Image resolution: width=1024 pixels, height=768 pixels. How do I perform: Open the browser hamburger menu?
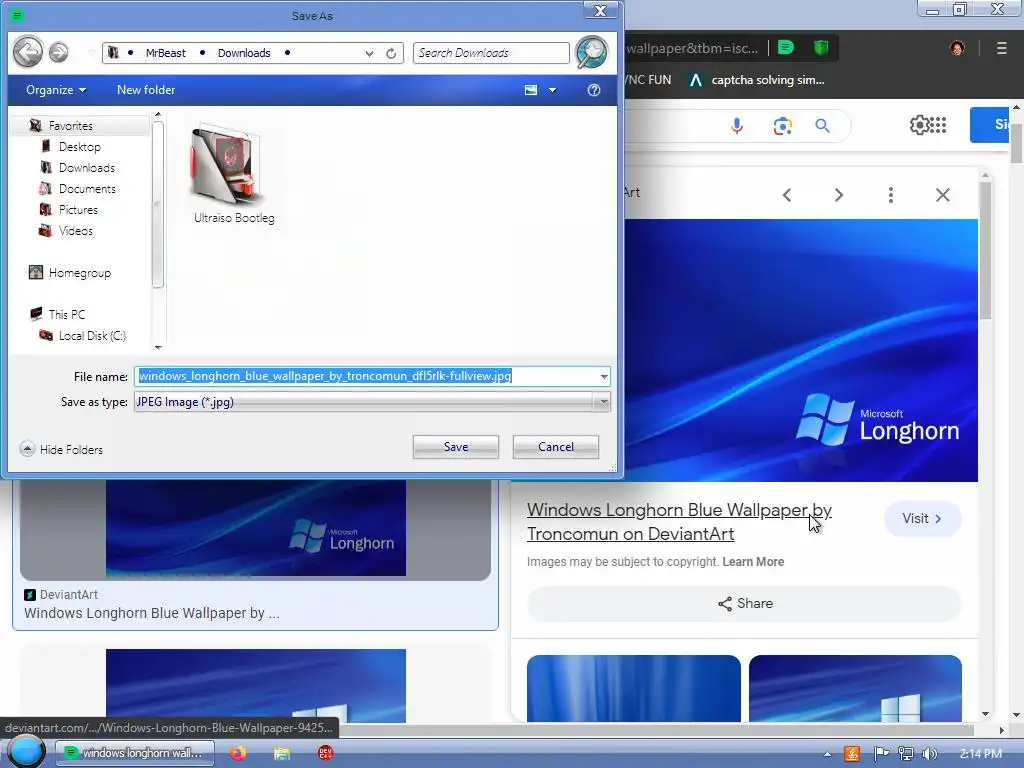coord(1001,48)
